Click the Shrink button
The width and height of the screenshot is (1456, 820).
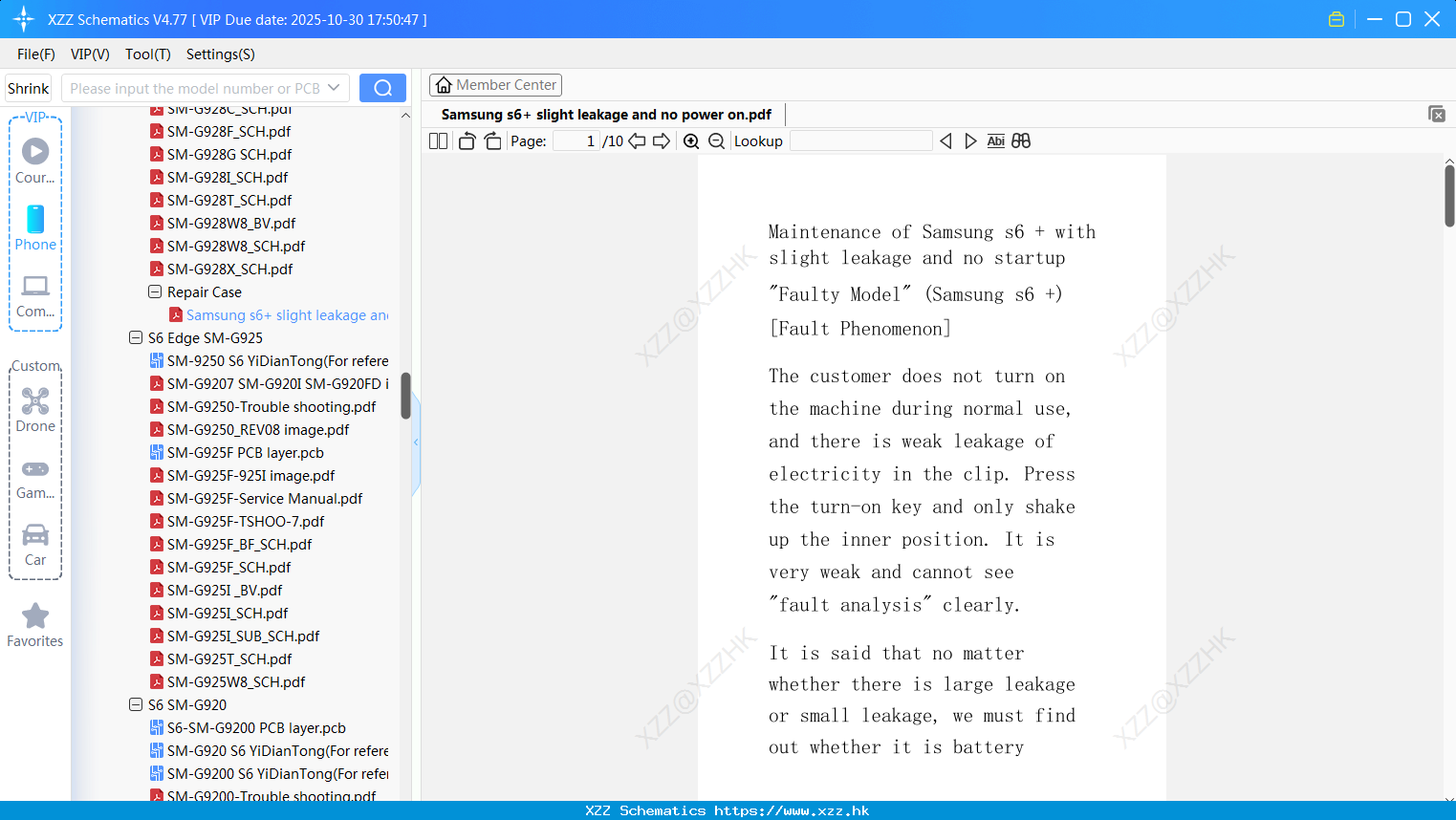click(28, 88)
